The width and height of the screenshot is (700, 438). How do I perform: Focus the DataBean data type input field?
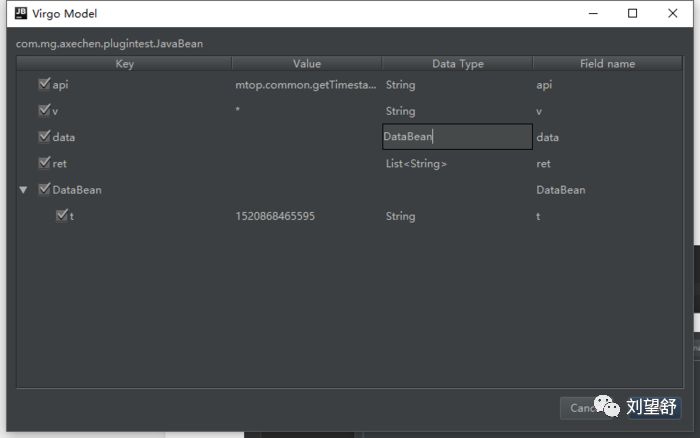[458, 137]
